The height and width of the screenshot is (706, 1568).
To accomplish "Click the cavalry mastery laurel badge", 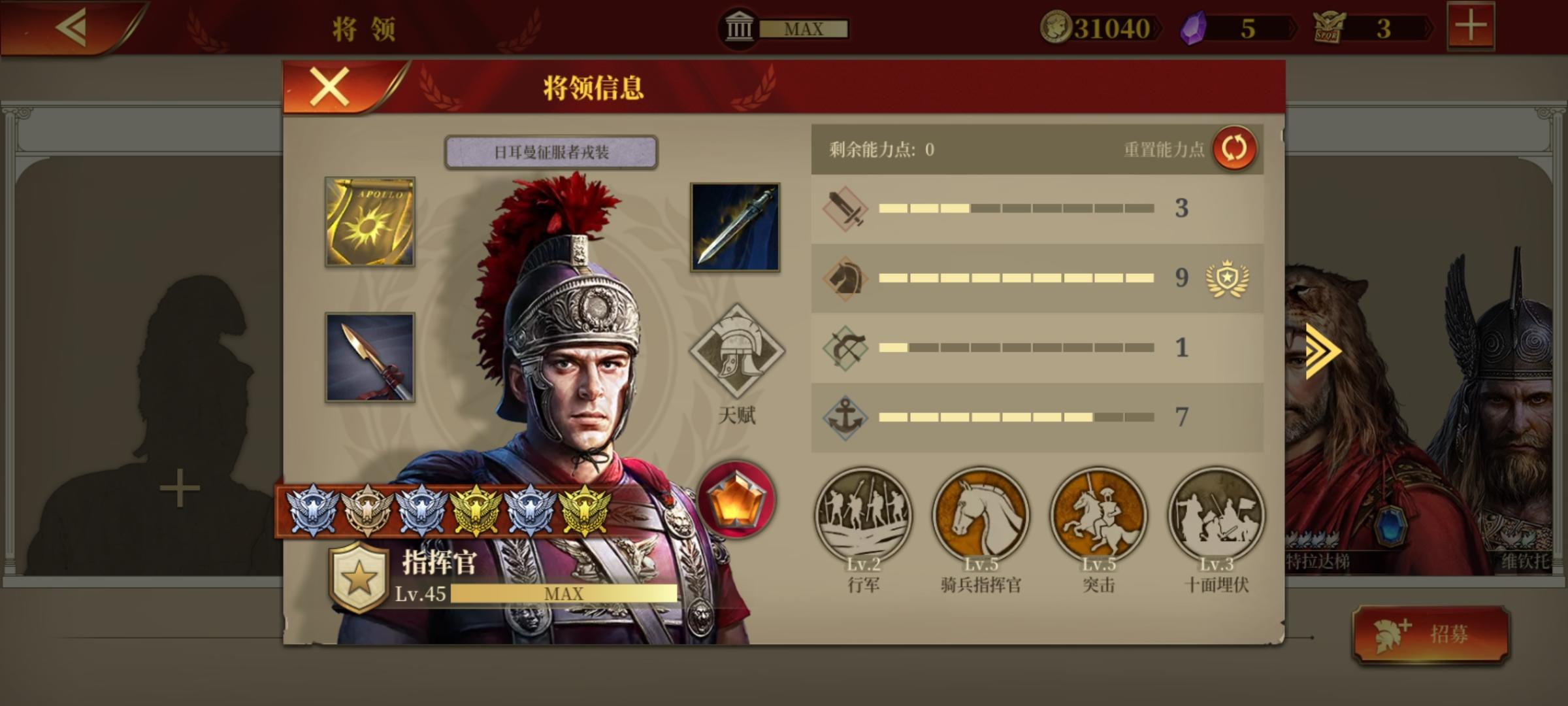I will [x=1228, y=278].
